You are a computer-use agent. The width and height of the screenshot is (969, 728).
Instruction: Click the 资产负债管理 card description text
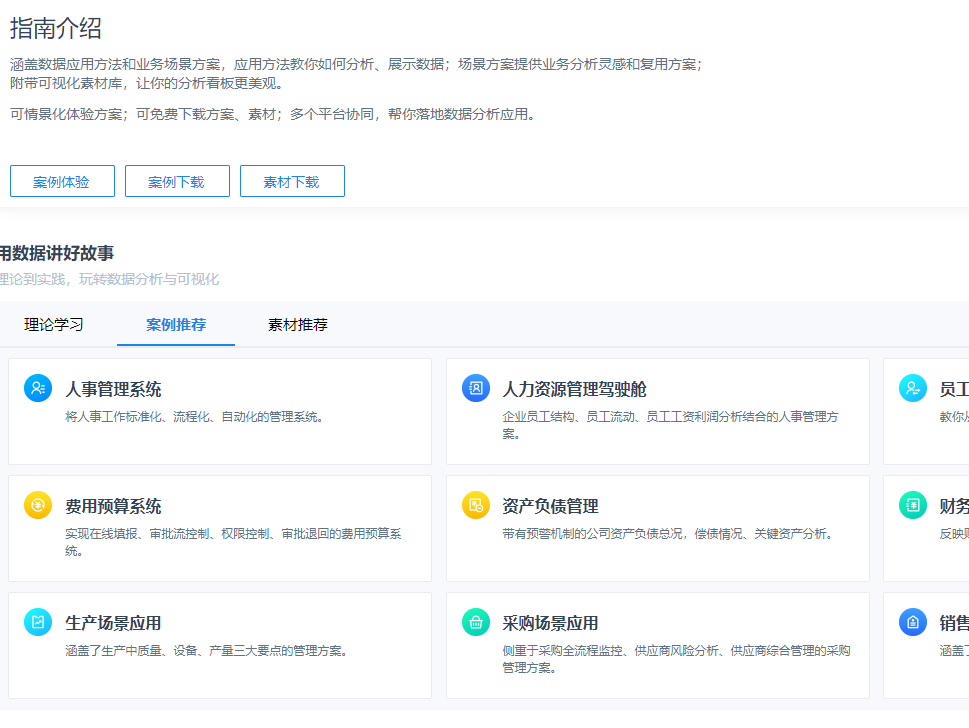(x=668, y=534)
